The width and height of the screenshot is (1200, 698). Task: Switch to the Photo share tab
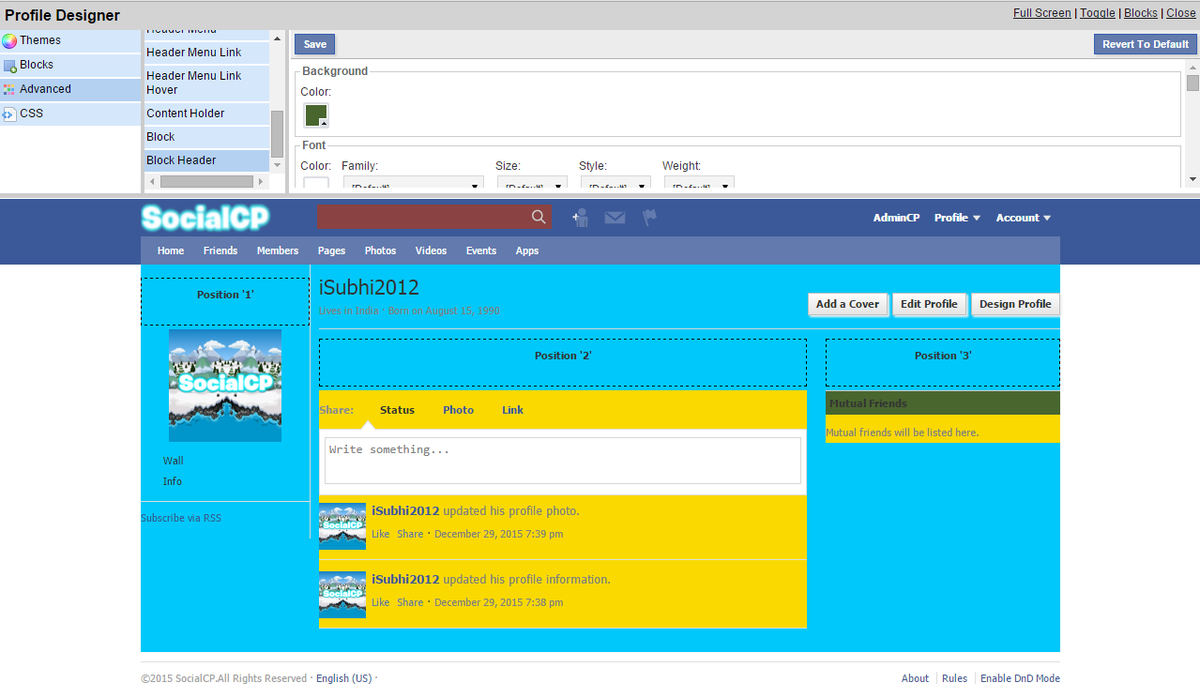coord(458,409)
